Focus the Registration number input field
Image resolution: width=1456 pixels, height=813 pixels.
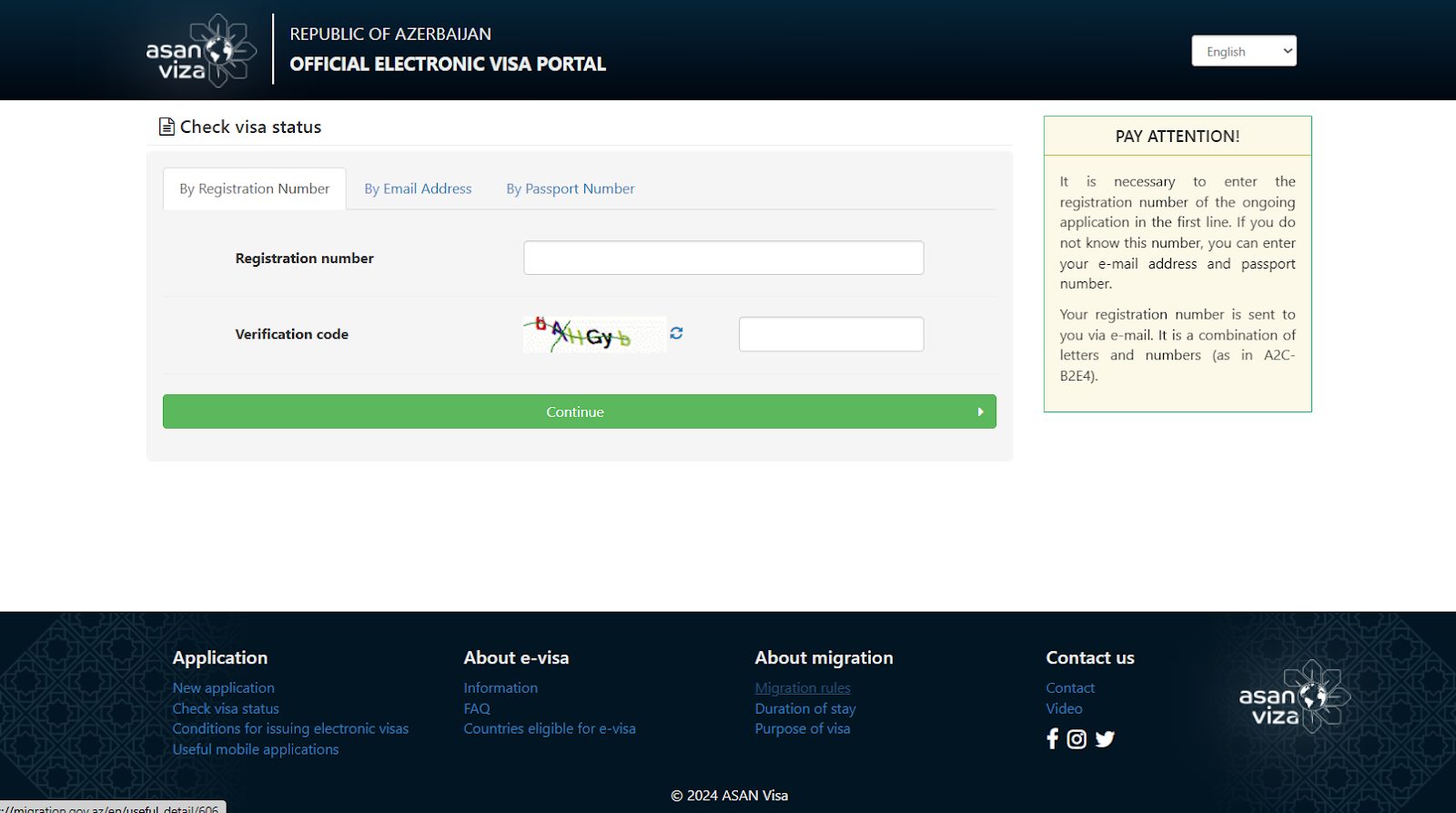(x=723, y=258)
